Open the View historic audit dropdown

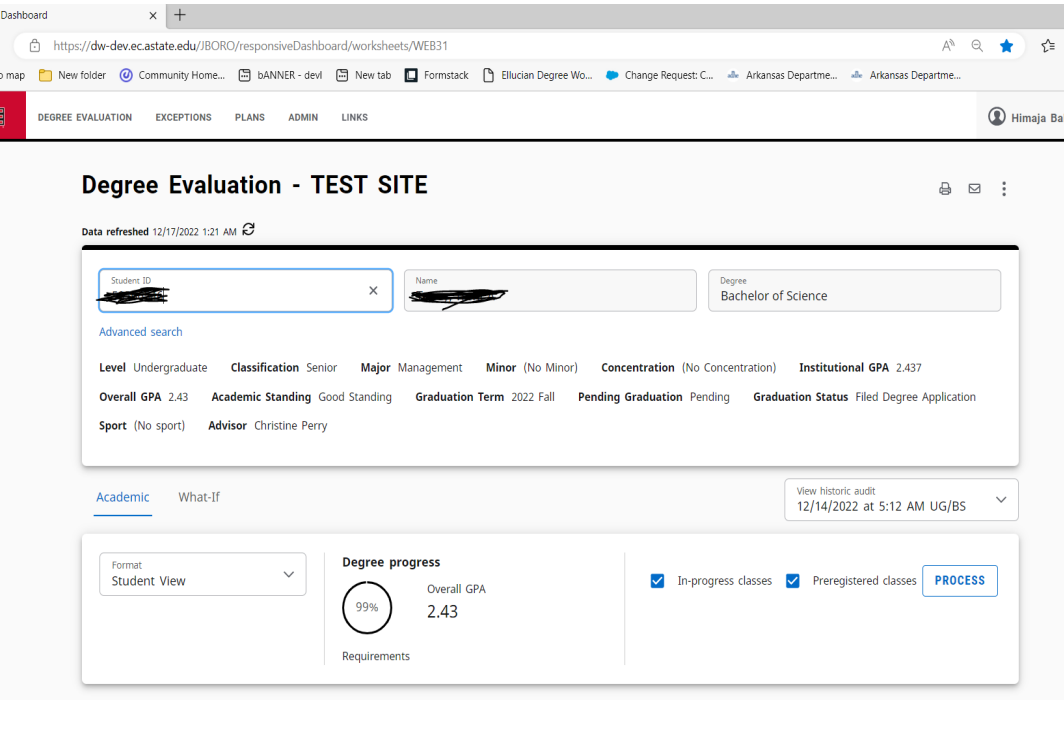point(901,500)
